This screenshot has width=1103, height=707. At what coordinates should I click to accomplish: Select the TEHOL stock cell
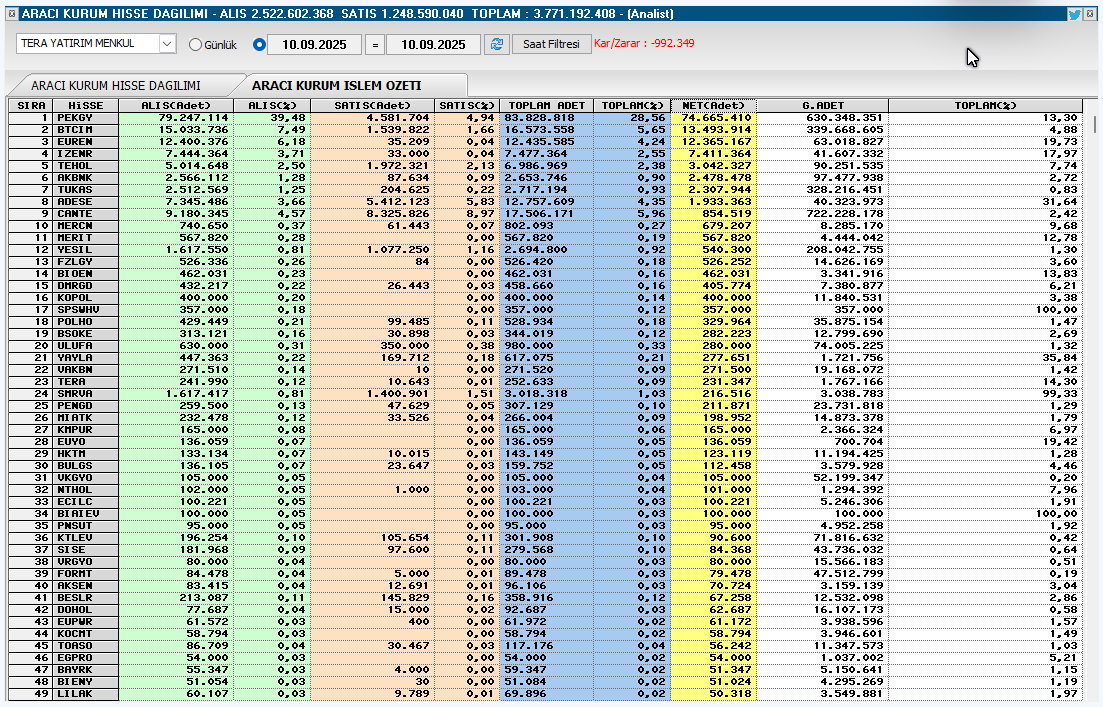86,166
